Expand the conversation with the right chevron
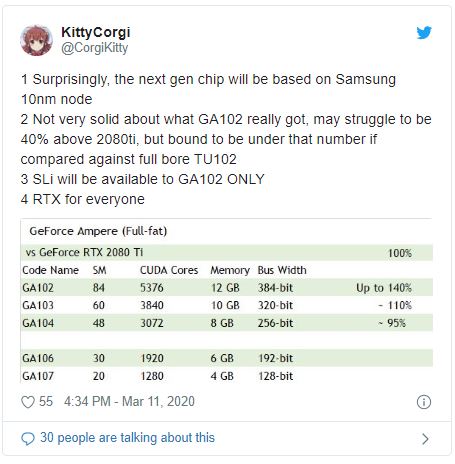The image size is (455, 464). pos(425,439)
